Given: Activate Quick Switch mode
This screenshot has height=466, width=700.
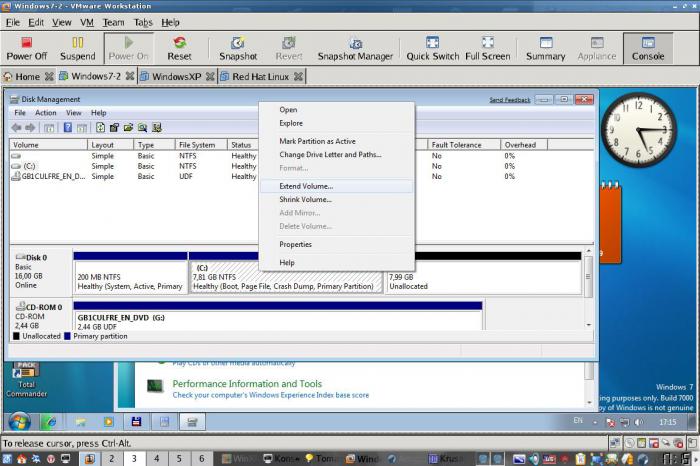Looking at the screenshot, I should tap(433, 48).
